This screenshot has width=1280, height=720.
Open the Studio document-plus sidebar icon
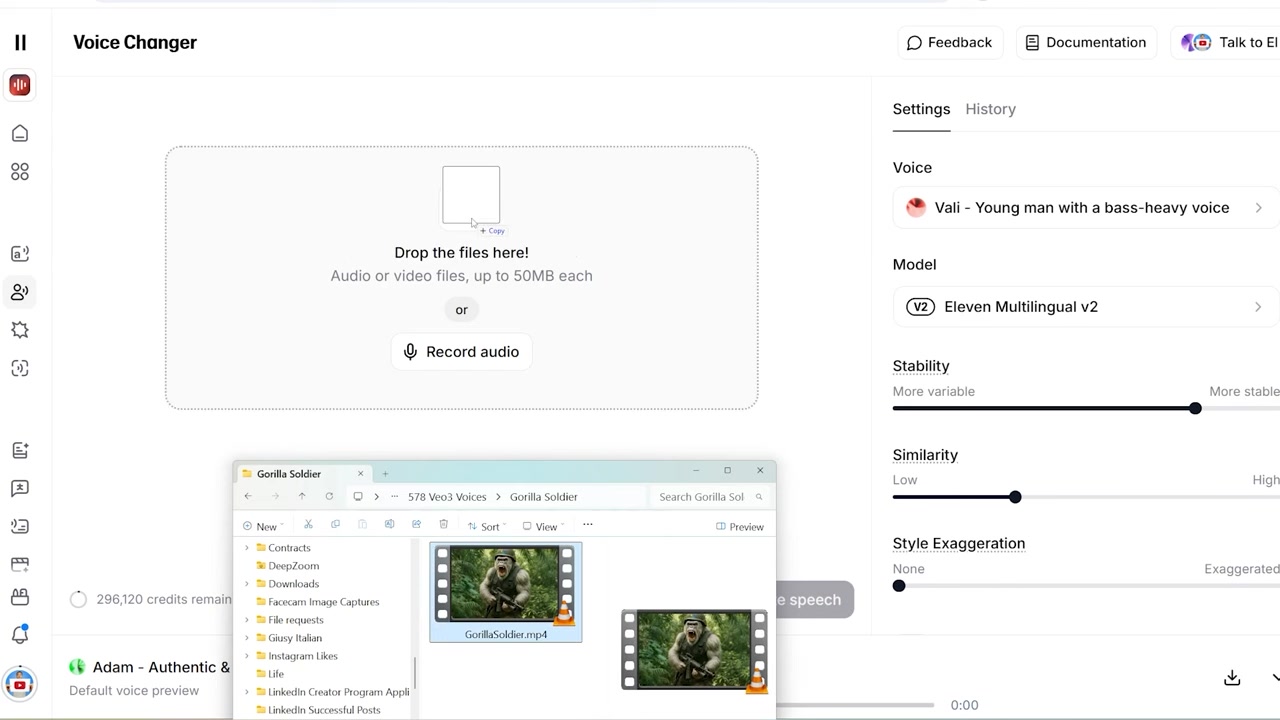tap(20, 451)
